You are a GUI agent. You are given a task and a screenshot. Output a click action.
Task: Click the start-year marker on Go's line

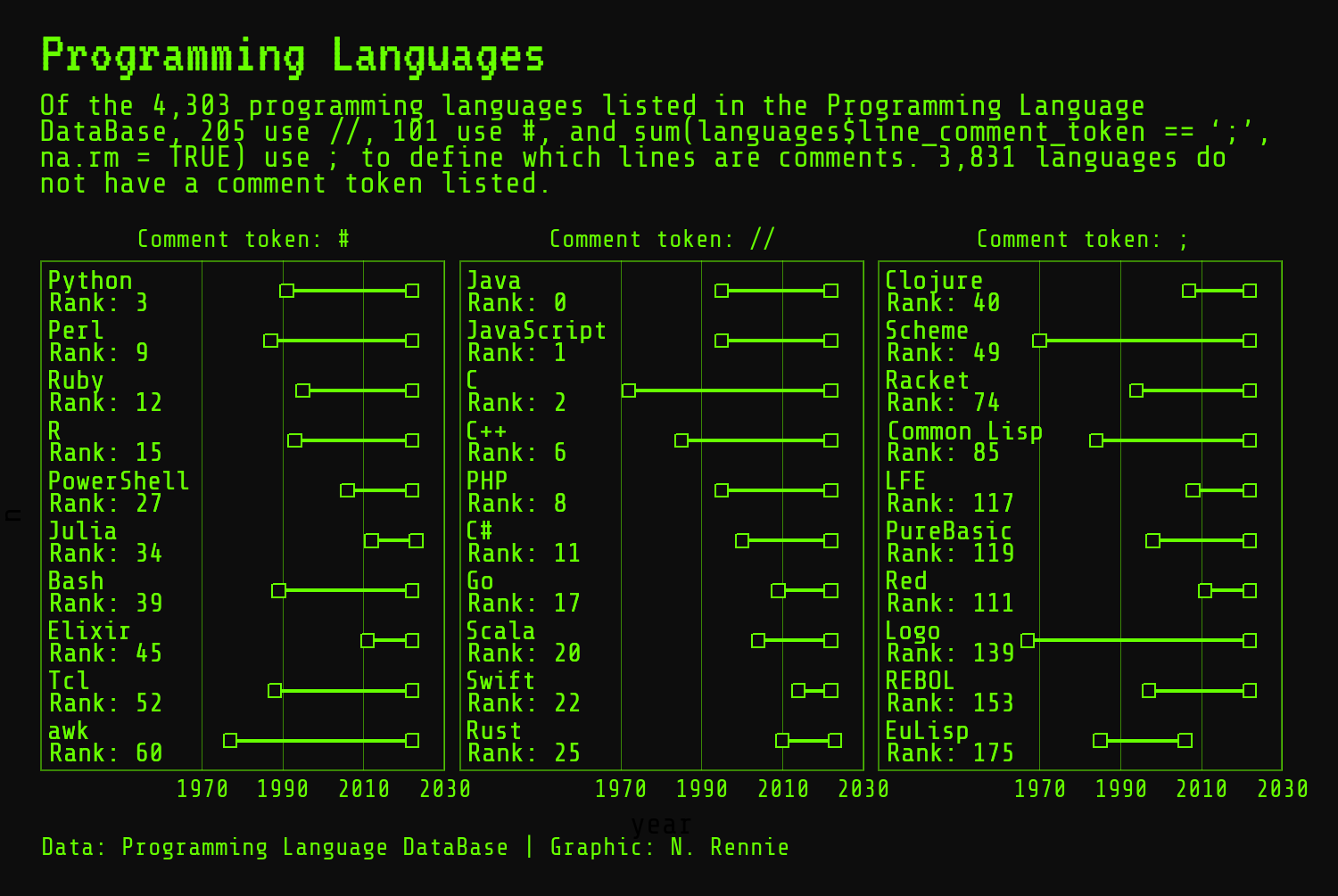(x=778, y=590)
